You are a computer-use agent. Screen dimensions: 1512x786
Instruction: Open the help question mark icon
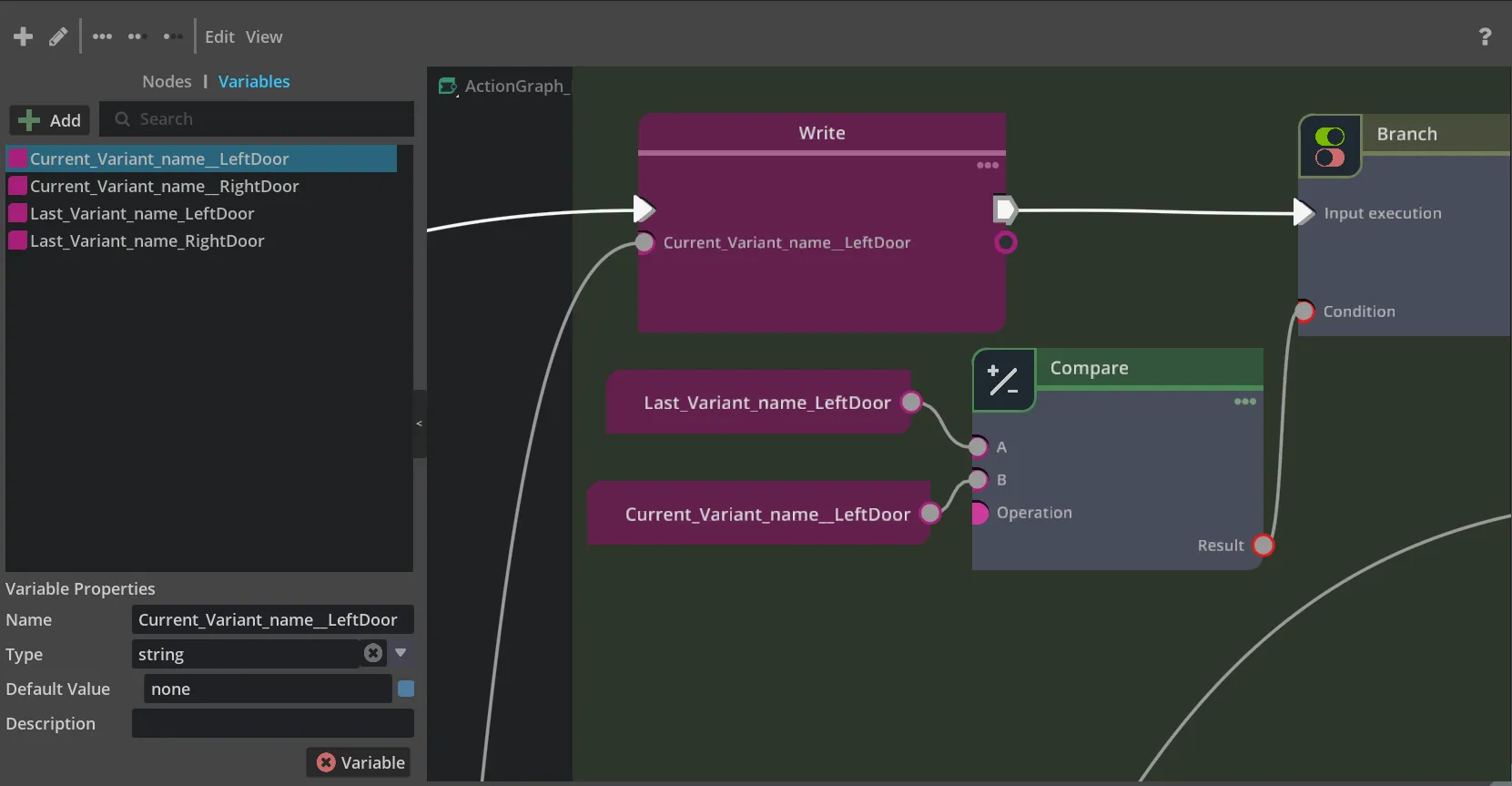point(1485,36)
